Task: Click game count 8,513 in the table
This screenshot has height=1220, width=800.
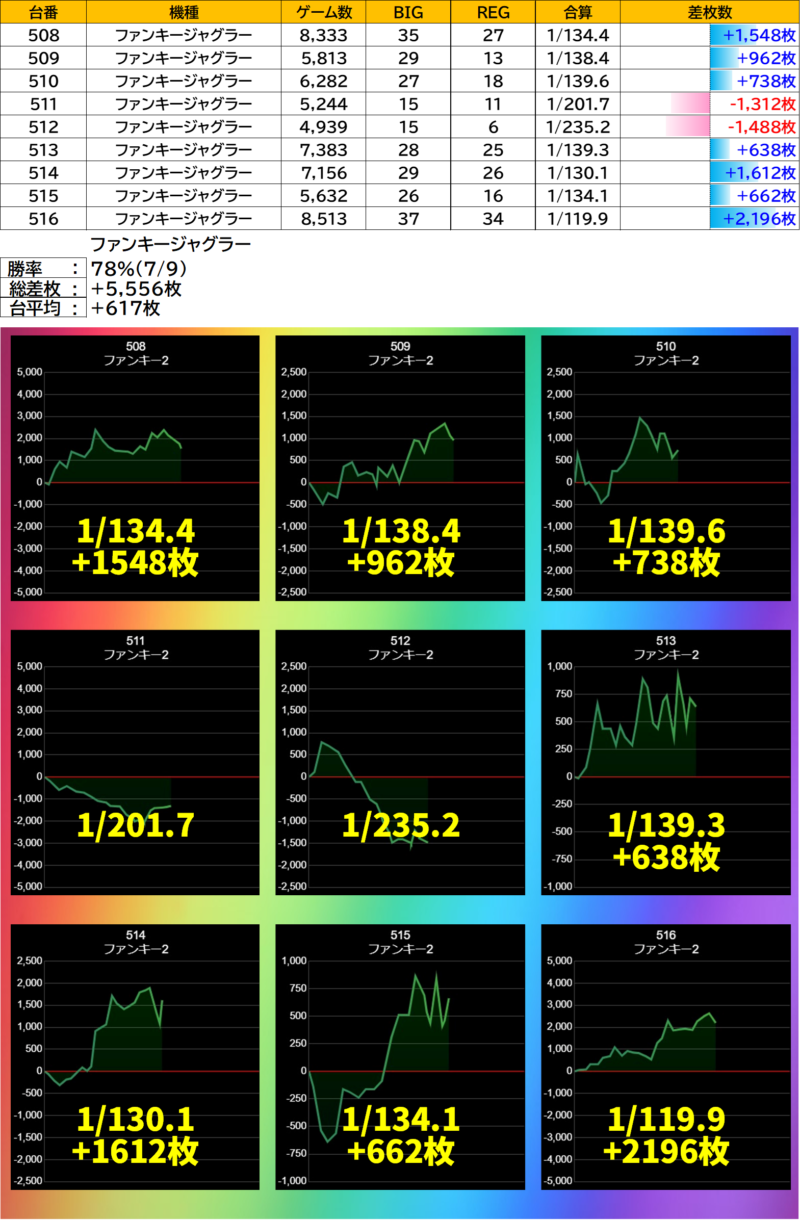Action: (x=322, y=218)
